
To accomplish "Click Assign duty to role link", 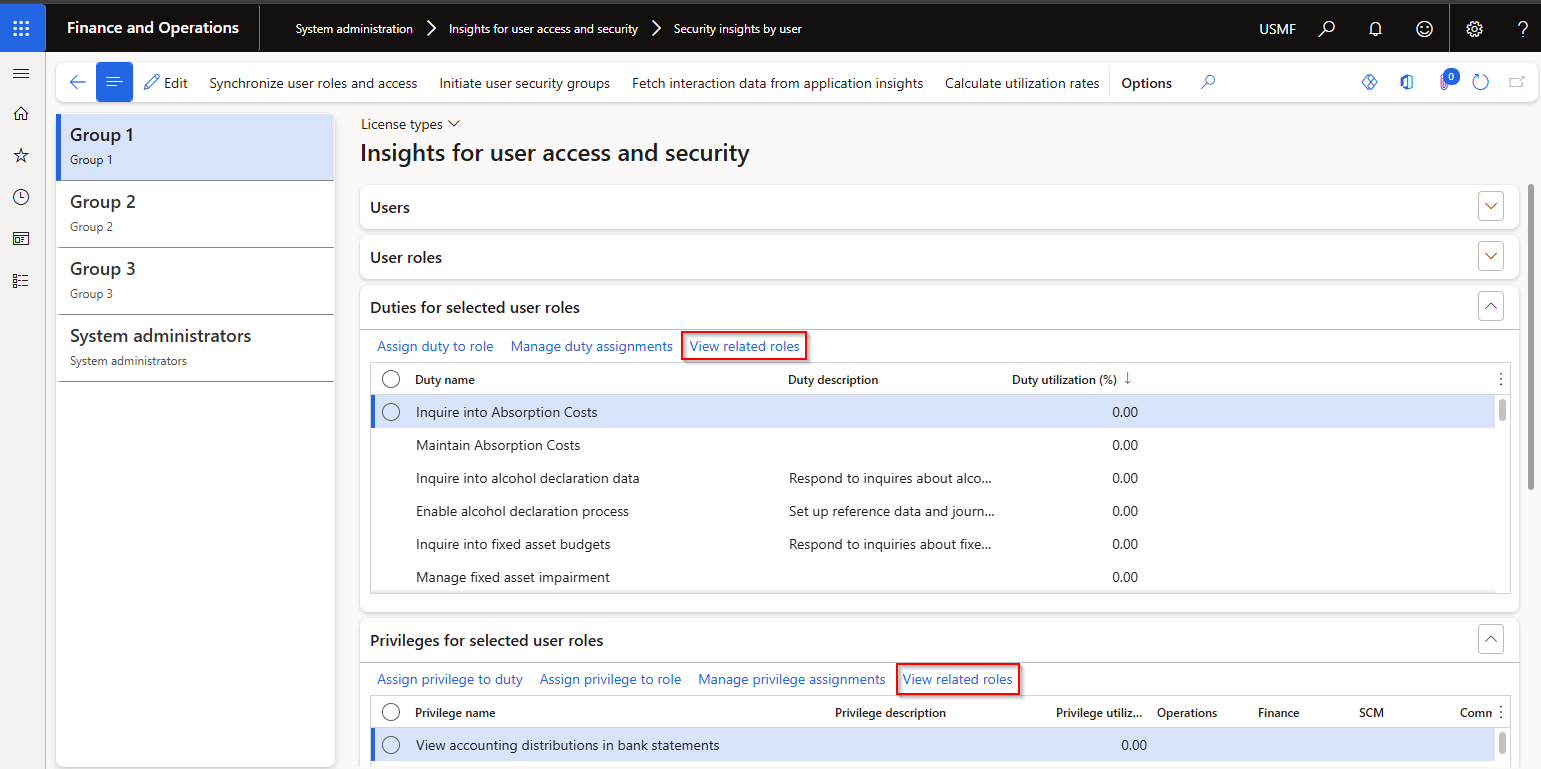I will [x=435, y=346].
